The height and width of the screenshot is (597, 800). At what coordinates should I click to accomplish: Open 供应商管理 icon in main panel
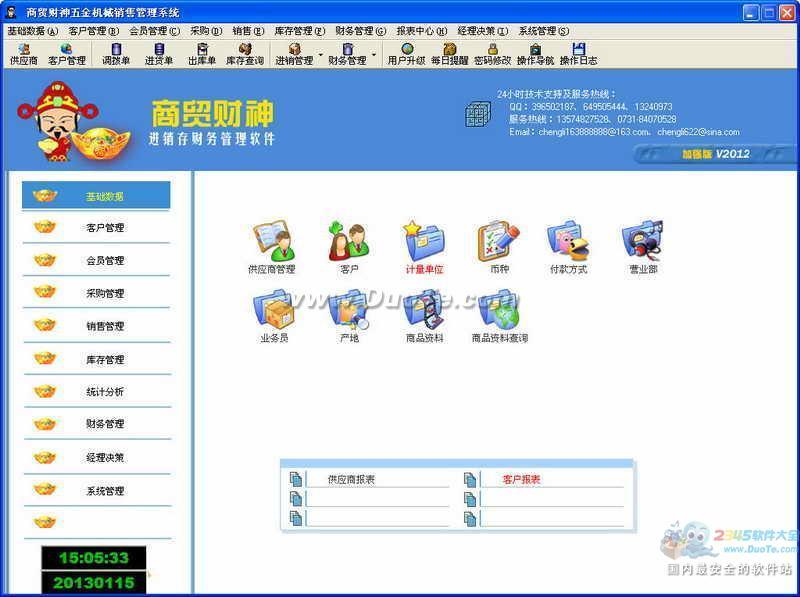tap(272, 247)
